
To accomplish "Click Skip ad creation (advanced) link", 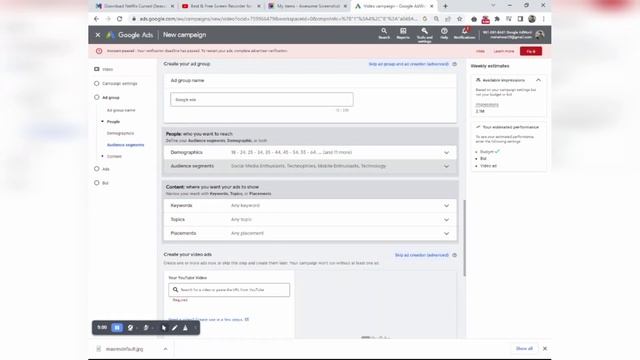I will click(x=422, y=255).
